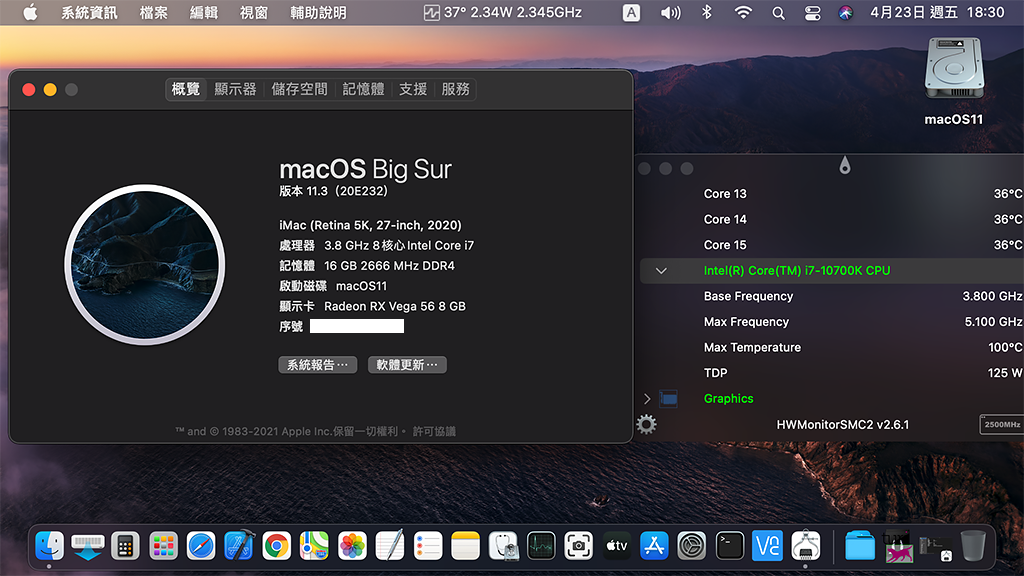Click the Big Sur wallpaper circle image
This screenshot has height=576, width=1024.
point(144,264)
